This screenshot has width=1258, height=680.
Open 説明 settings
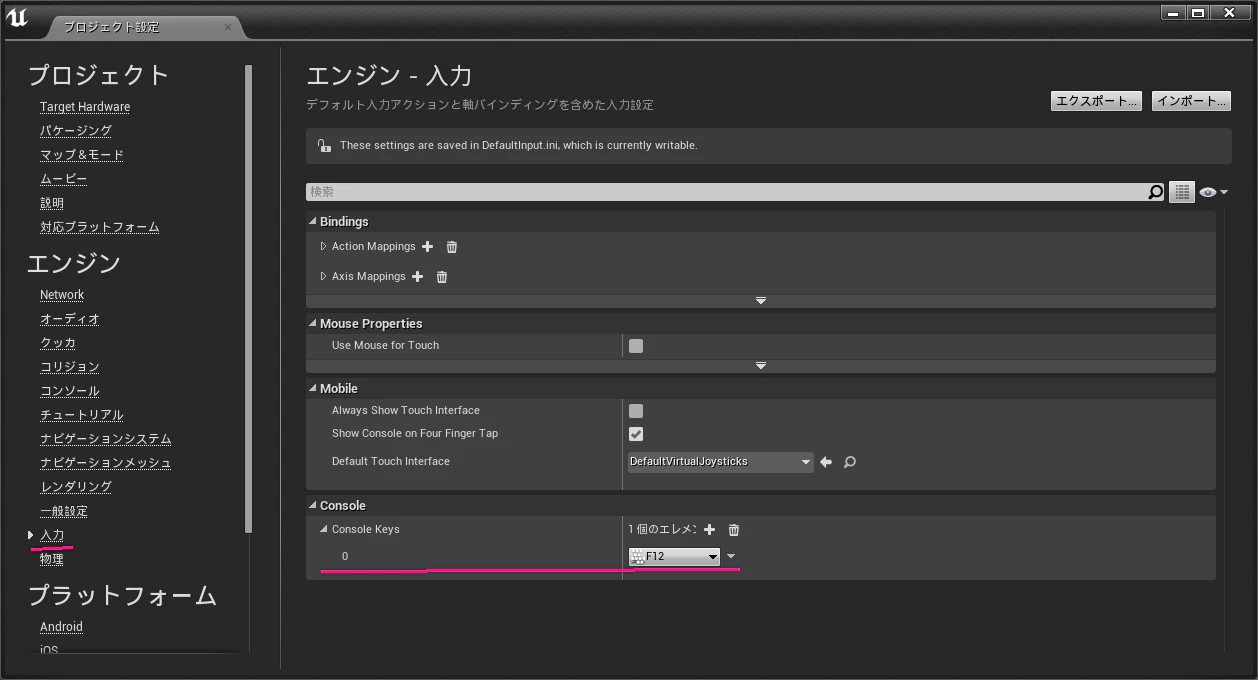52,203
